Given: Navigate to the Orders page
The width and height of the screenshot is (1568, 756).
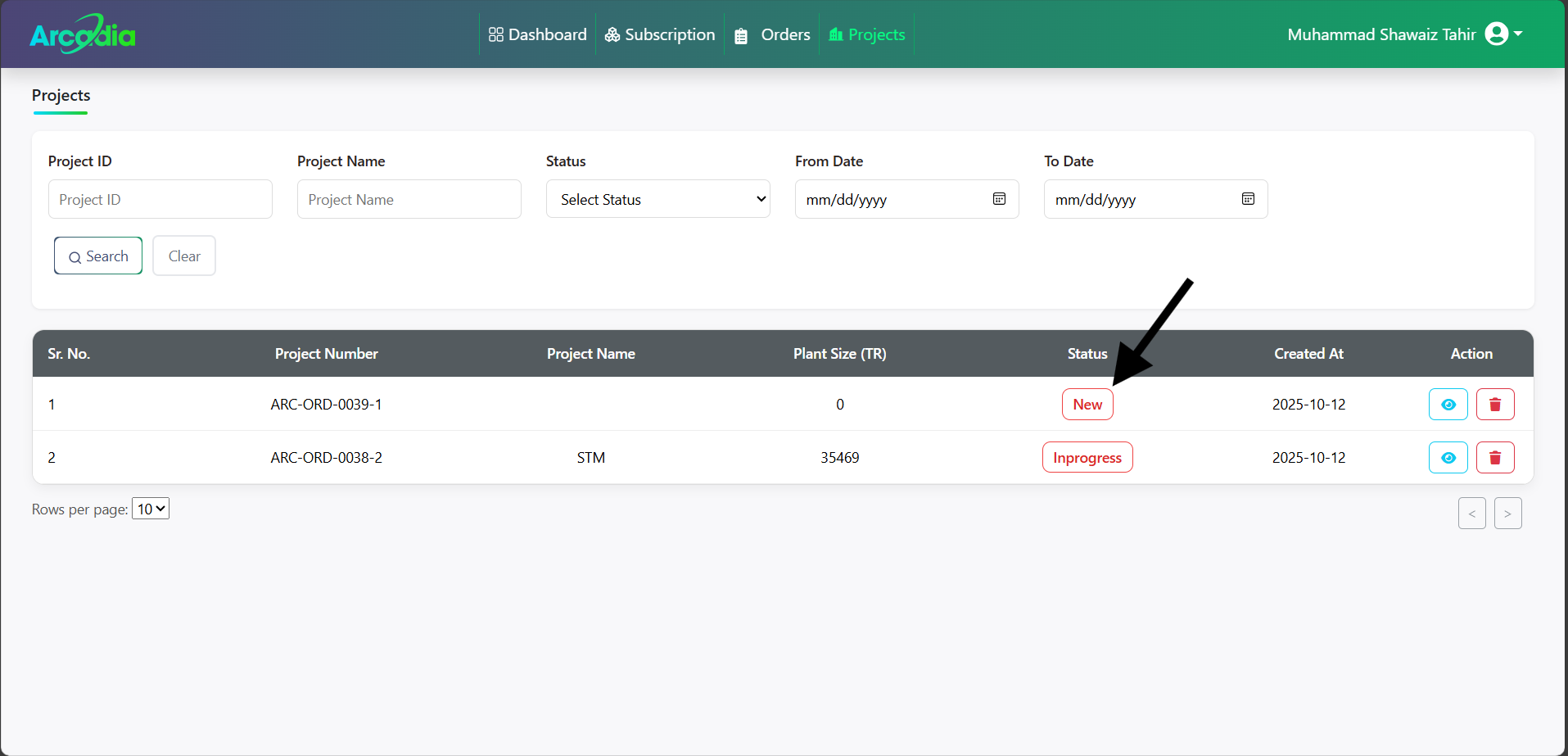Looking at the screenshot, I should tap(772, 34).
